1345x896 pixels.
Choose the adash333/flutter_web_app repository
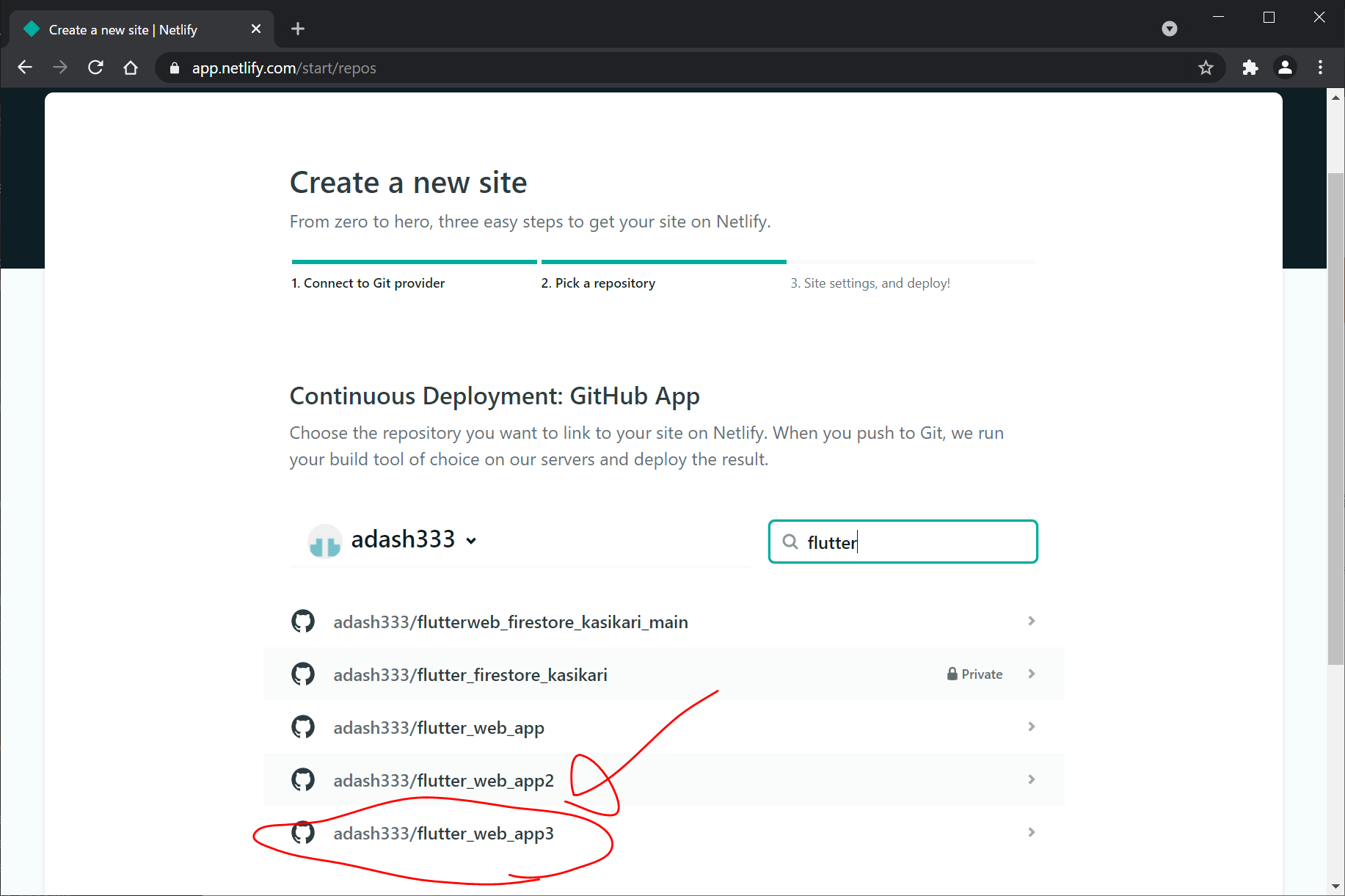tap(663, 727)
